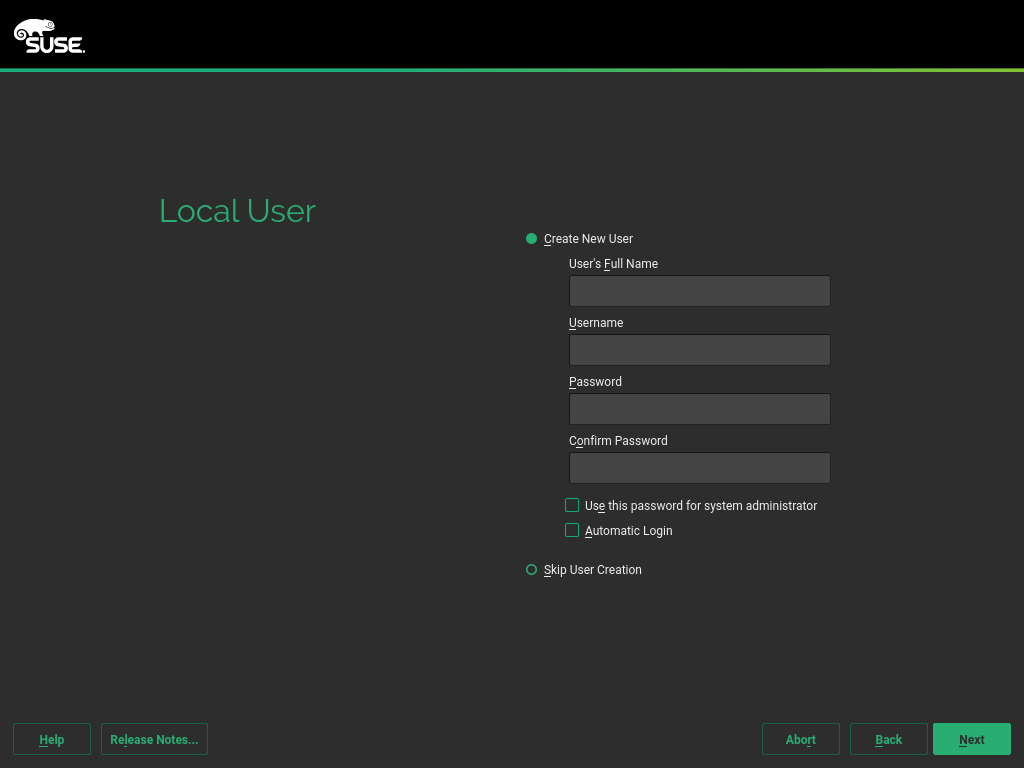Click the green separator line under header
The height and width of the screenshot is (768, 1024).
coord(512,70)
